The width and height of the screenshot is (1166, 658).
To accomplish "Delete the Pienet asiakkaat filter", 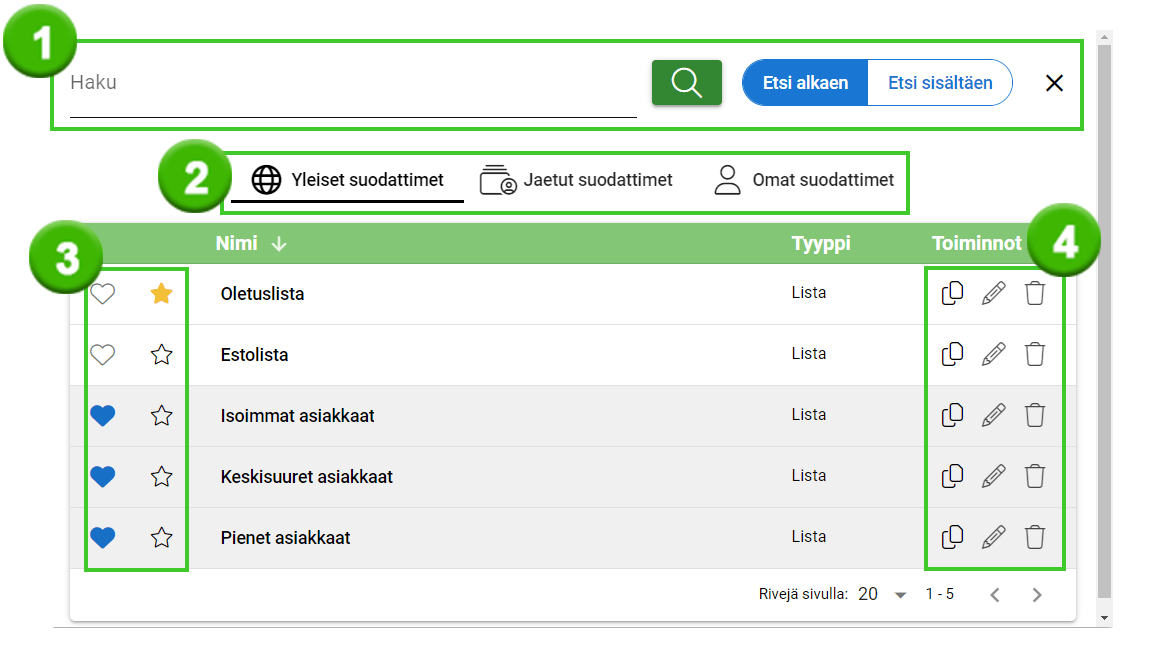I will (1035, 538).
